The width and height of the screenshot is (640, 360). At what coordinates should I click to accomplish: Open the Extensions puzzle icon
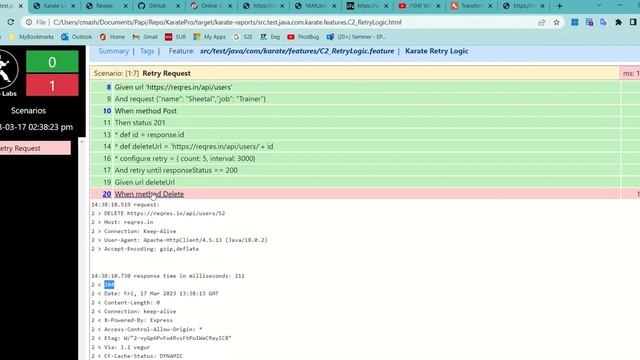click(x=618, y=22)
